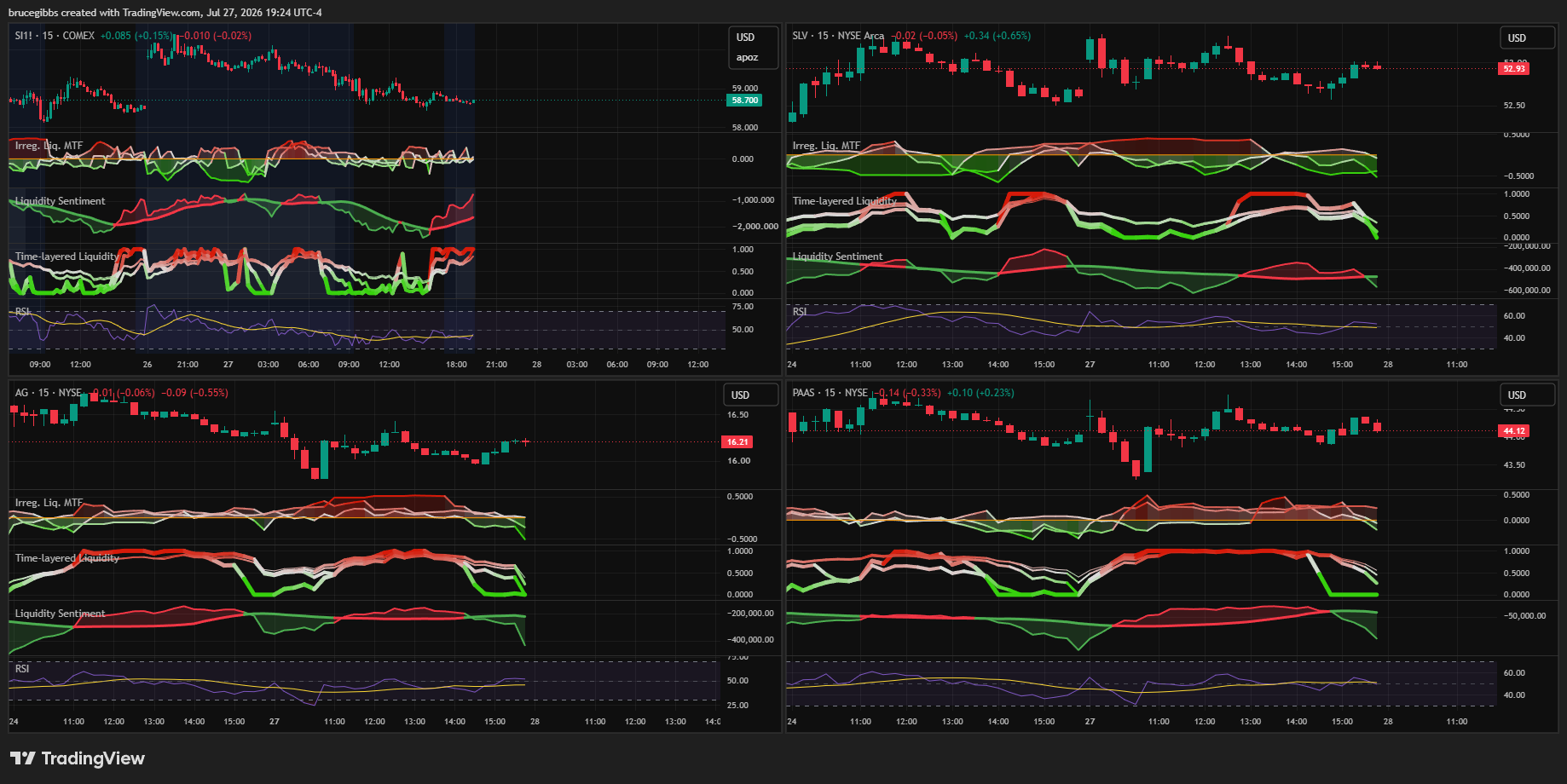Click the +0.34 (+0.65%) change on SLV chart
Image resolution: width=1567 pixels, height=784 pixels.
coord(997,36)
